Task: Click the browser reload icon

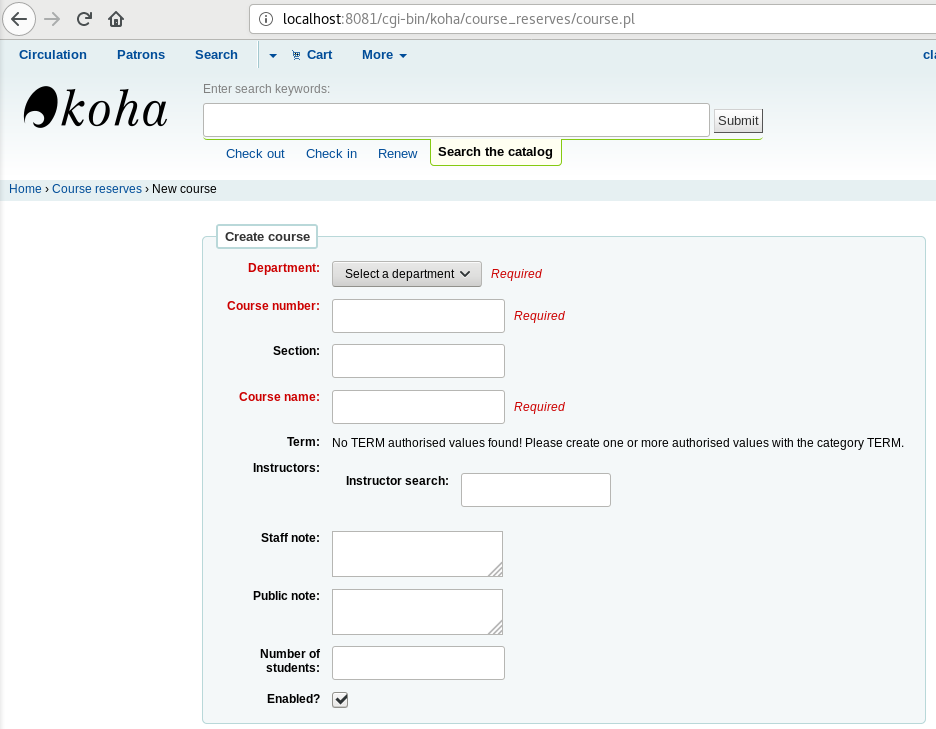Action: (84, 19)
